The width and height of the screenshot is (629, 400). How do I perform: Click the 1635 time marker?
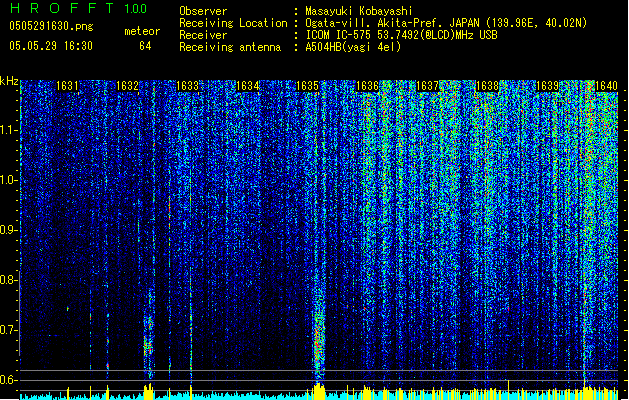click(x=307, y=86)
